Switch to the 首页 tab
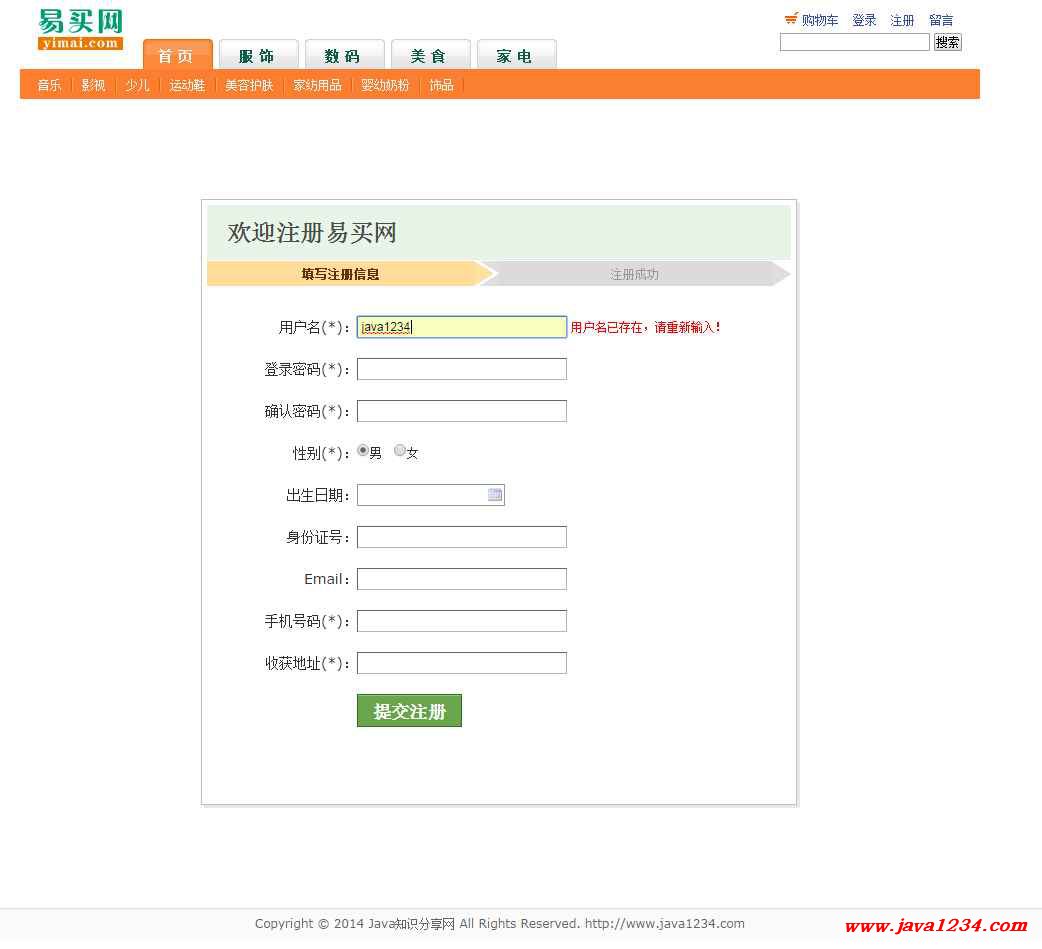This screenshot has height=949, width=1042. coord(177,56)
